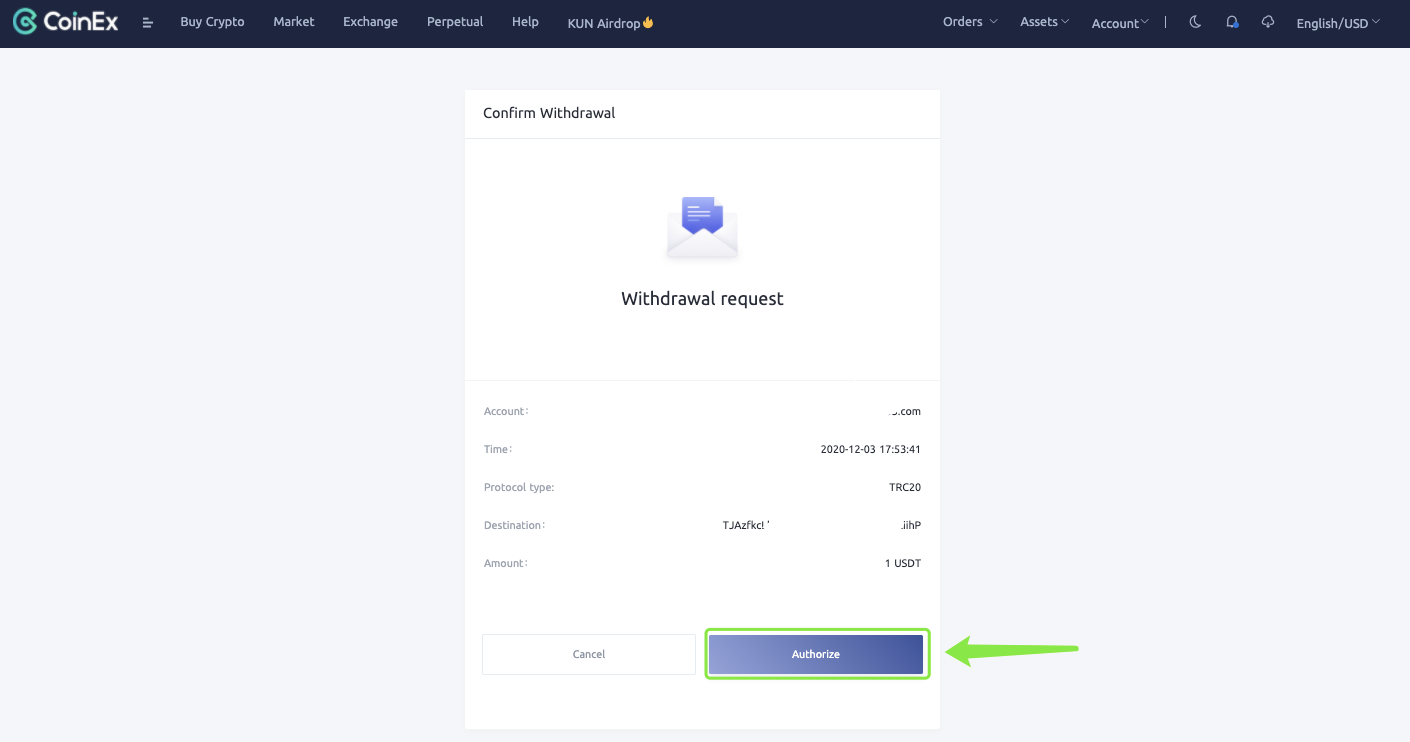Screen dimensions: 1410x742
Task: Click the download app cloud icon
Action: (x=1267, y=21)
